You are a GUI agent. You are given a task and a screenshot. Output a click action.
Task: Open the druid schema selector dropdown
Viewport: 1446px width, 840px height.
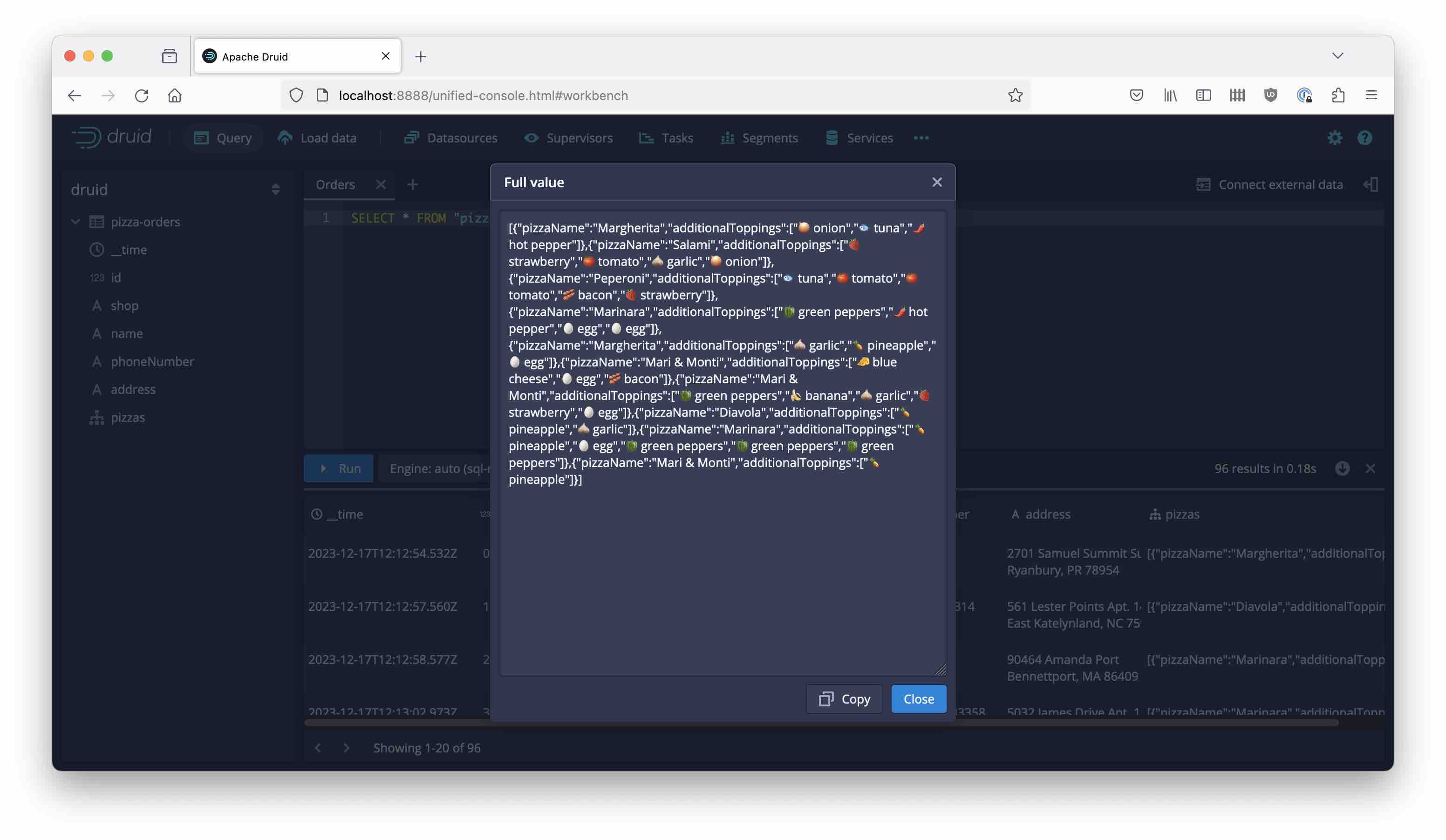275,190
